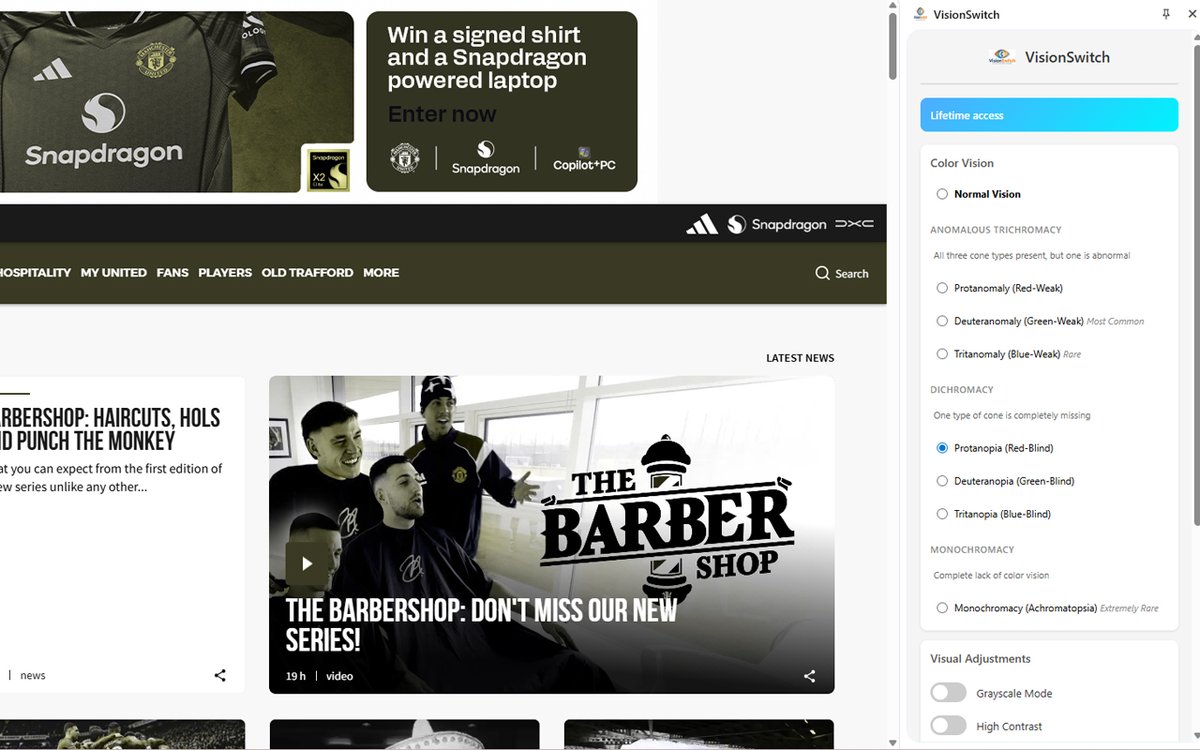
Task: Open the MY UNITED menu
Action: 114,272
